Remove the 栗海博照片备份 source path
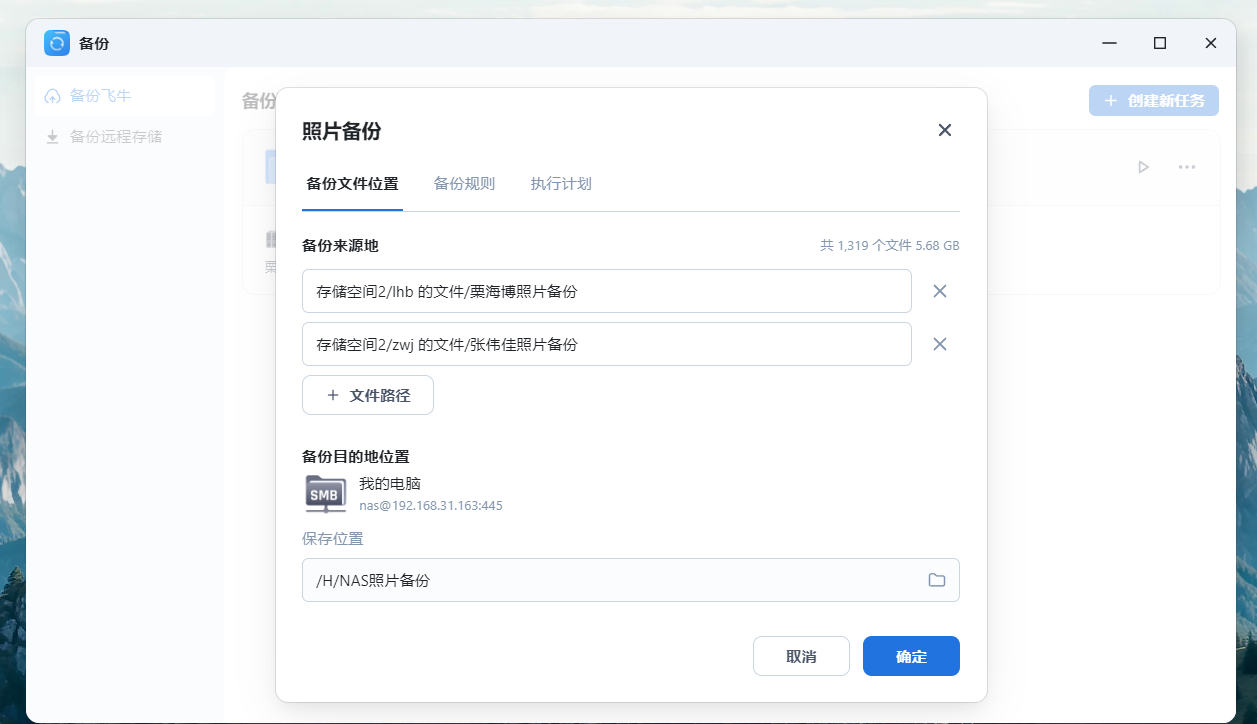This screenshot has height=724, width=1257. (940, 291)
